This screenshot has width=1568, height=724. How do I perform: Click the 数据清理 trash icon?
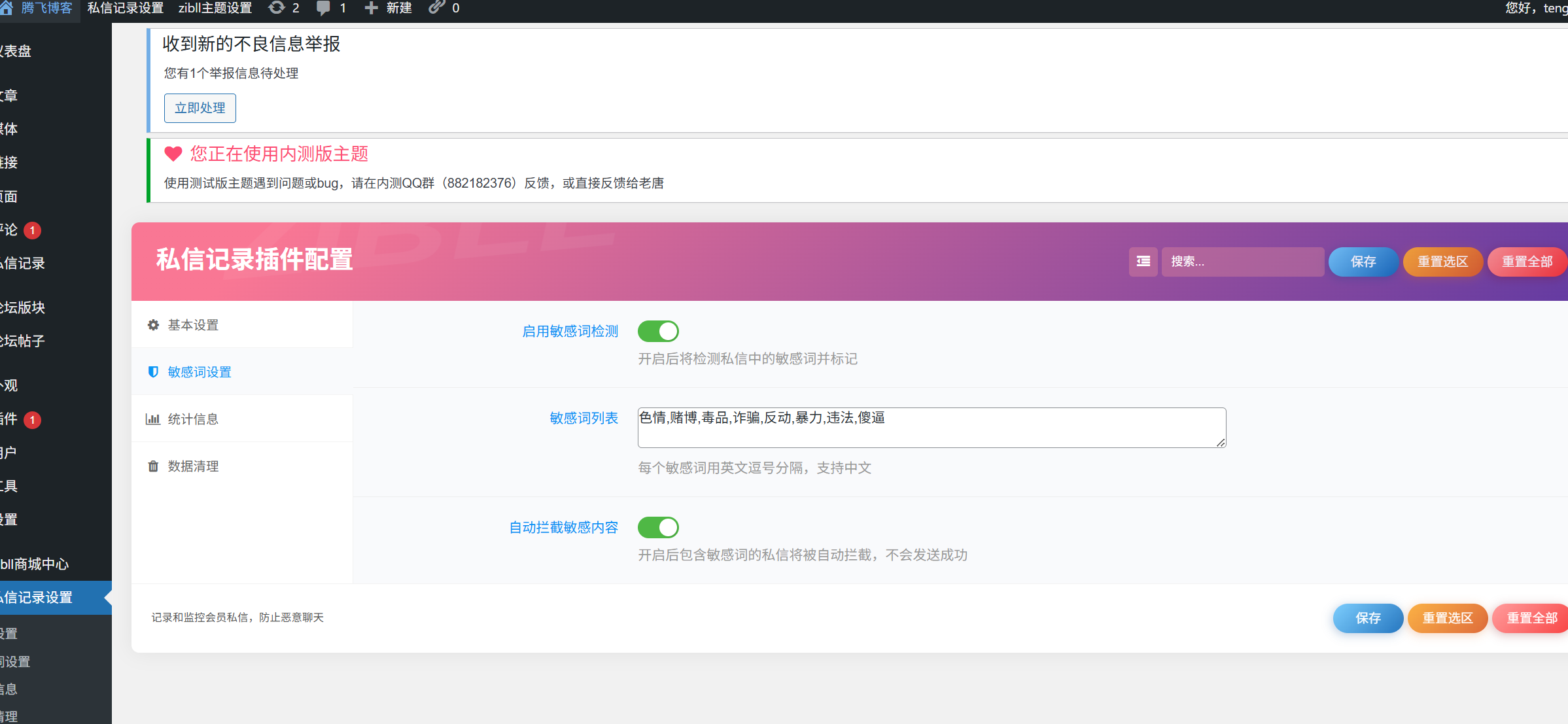pyautogui.click(x=153, y=466)
